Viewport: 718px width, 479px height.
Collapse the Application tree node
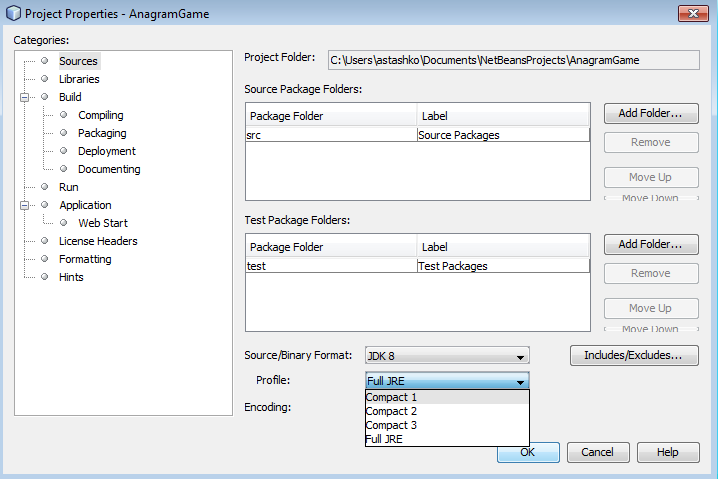point(23,205)
